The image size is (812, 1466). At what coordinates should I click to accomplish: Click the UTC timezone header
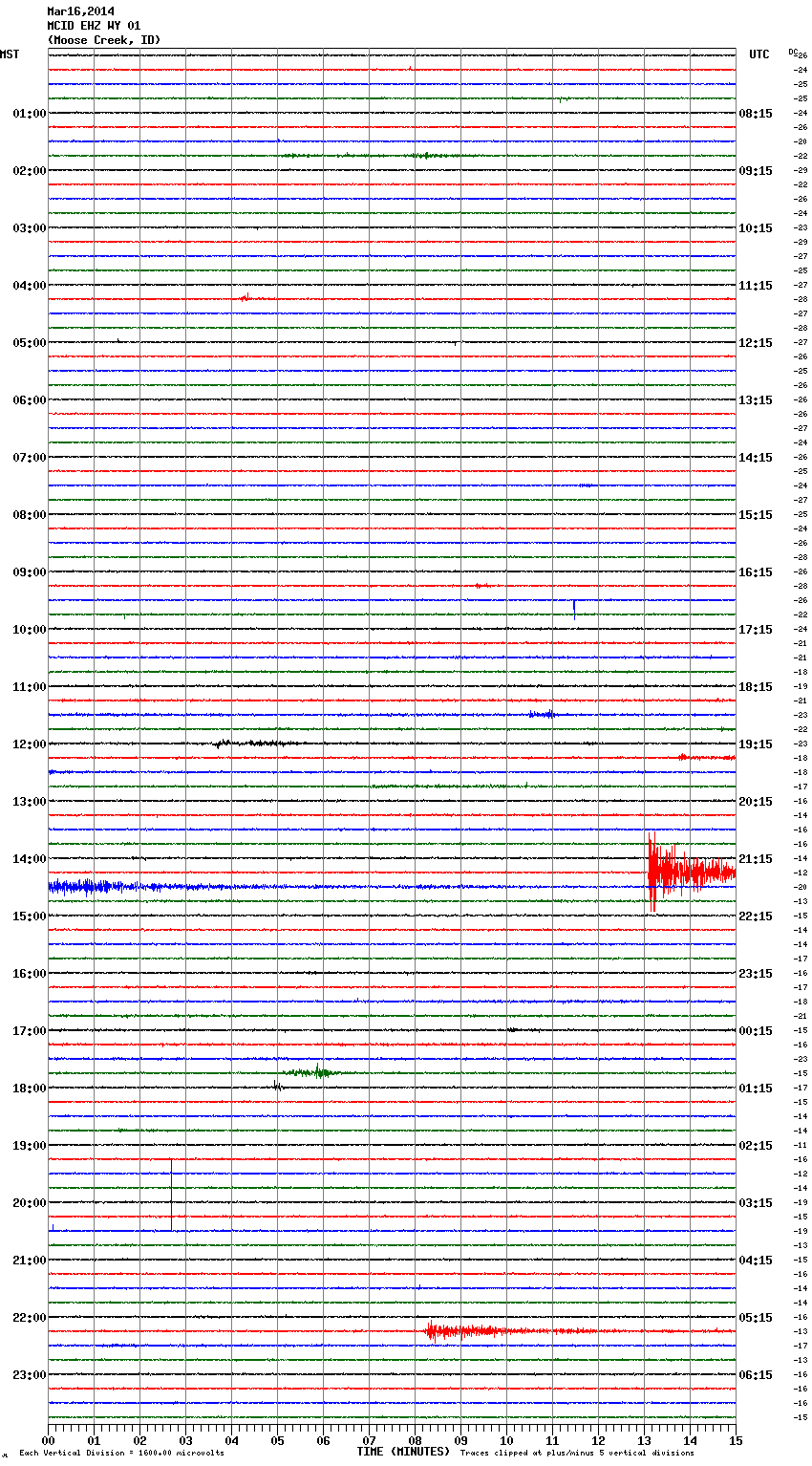click(x=759, y=54)
